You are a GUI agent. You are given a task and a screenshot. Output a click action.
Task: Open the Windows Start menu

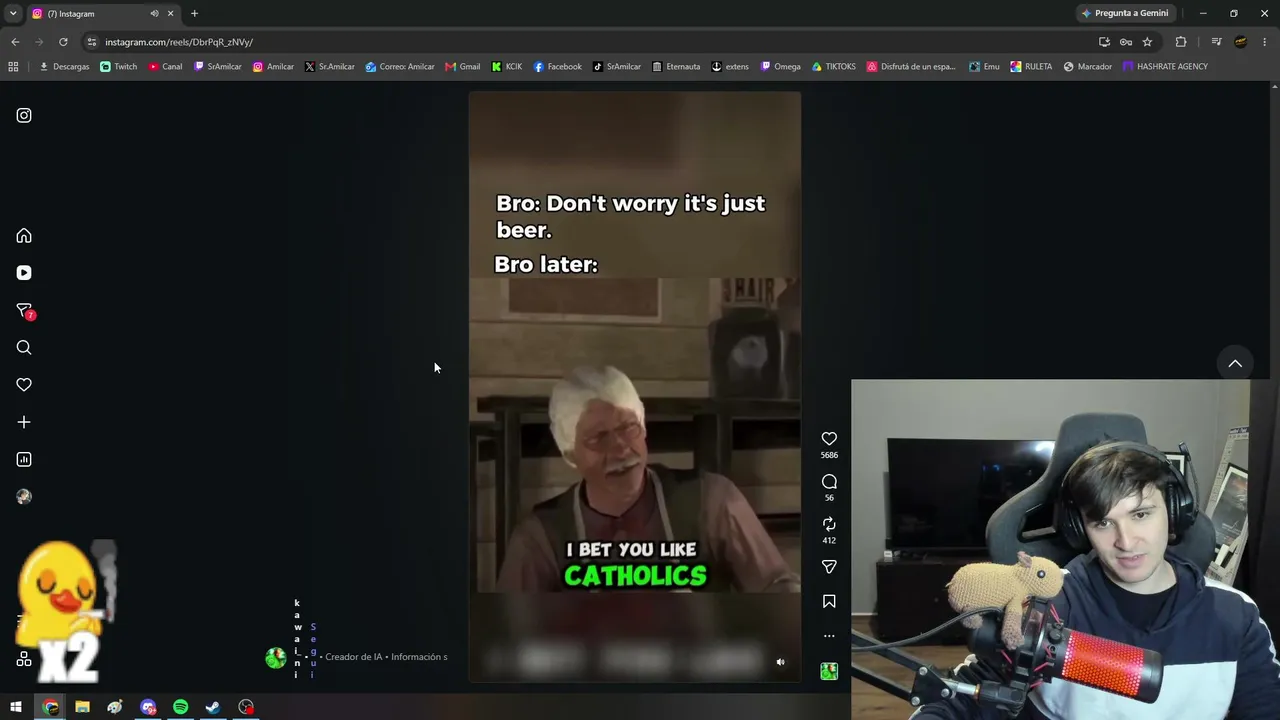click(x=16, y=707)
